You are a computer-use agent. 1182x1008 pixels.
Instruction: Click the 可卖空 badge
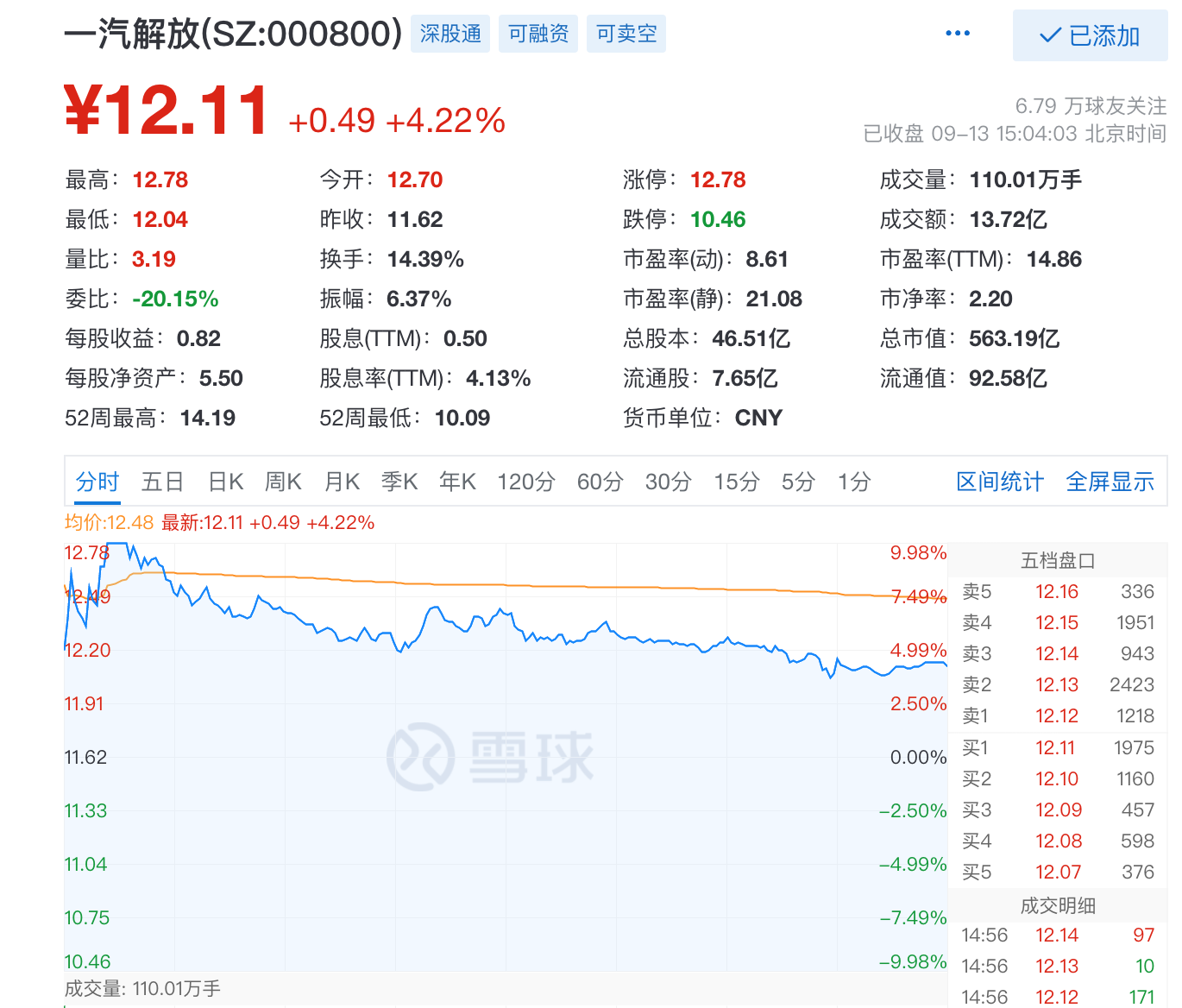tap(625, 34)
